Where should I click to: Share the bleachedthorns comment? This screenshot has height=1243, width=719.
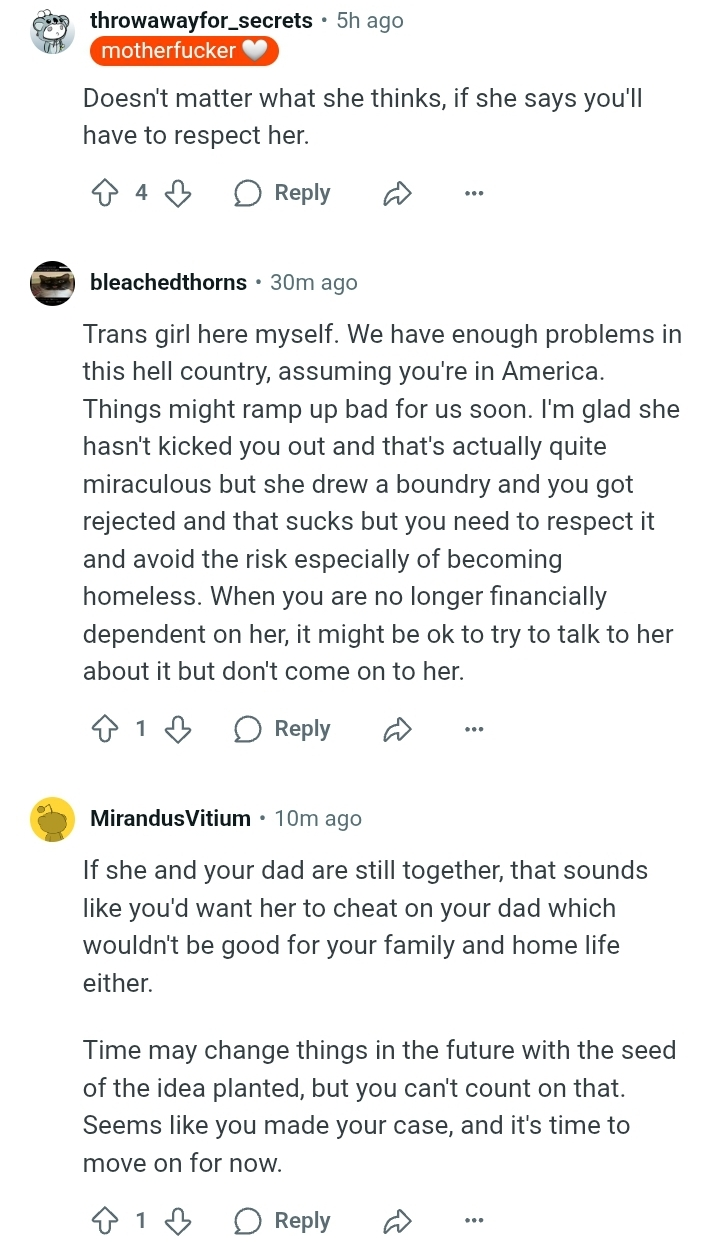coord(397,730)
